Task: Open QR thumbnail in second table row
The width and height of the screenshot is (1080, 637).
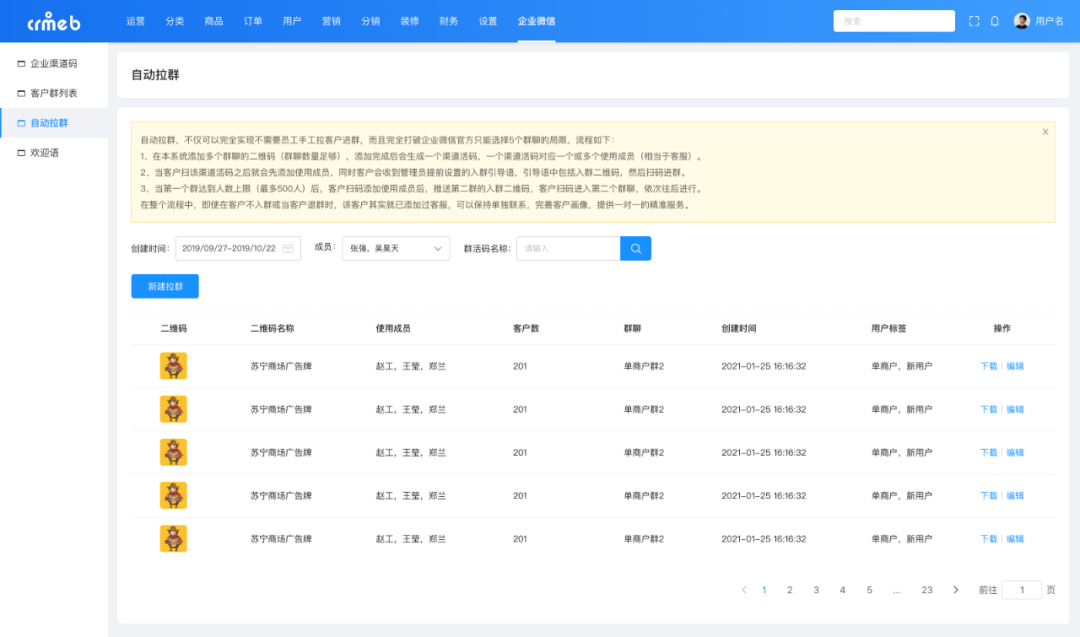Action: pos(174,409)
